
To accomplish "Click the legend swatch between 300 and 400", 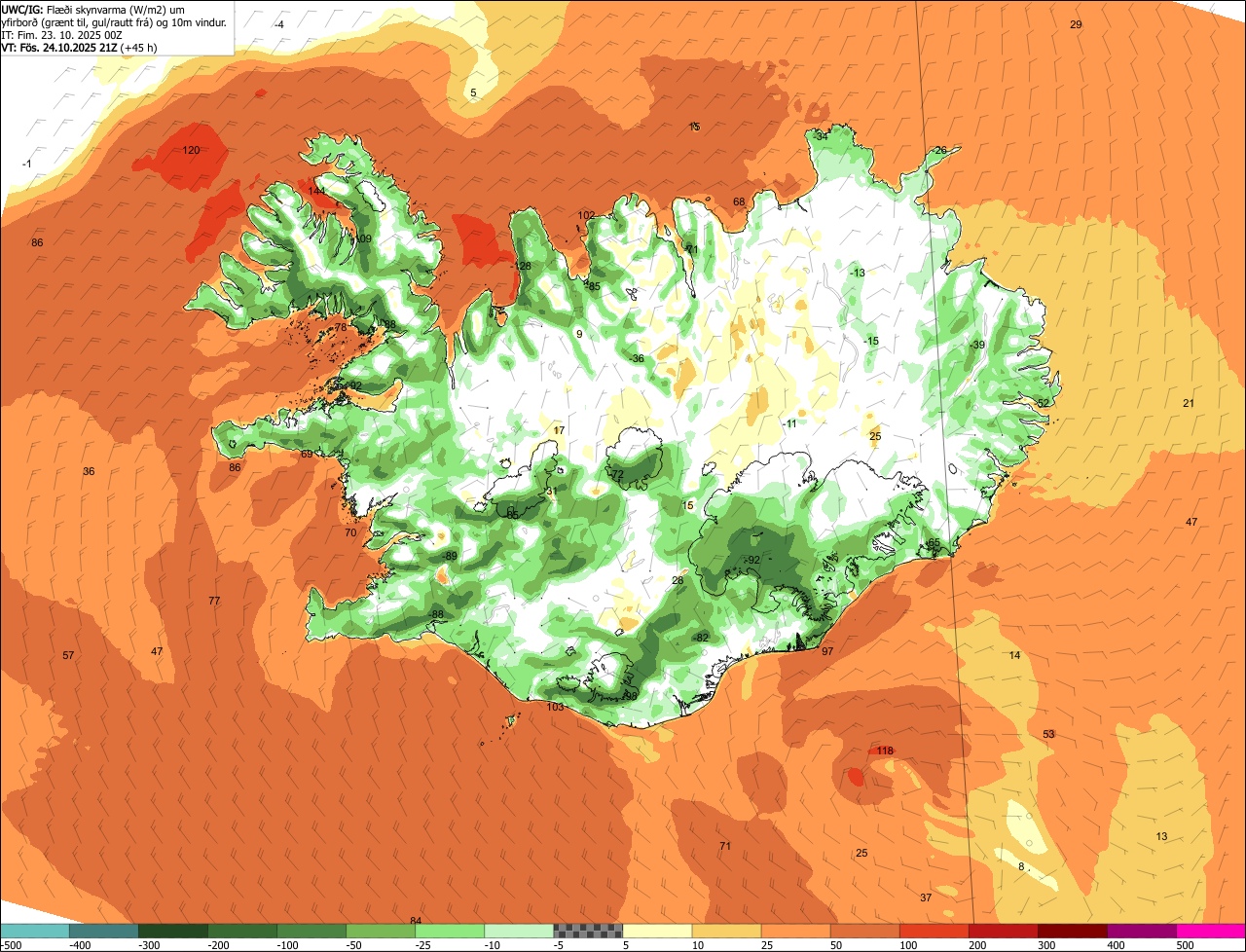I will pyautogui.click(x=1073, y=931).
